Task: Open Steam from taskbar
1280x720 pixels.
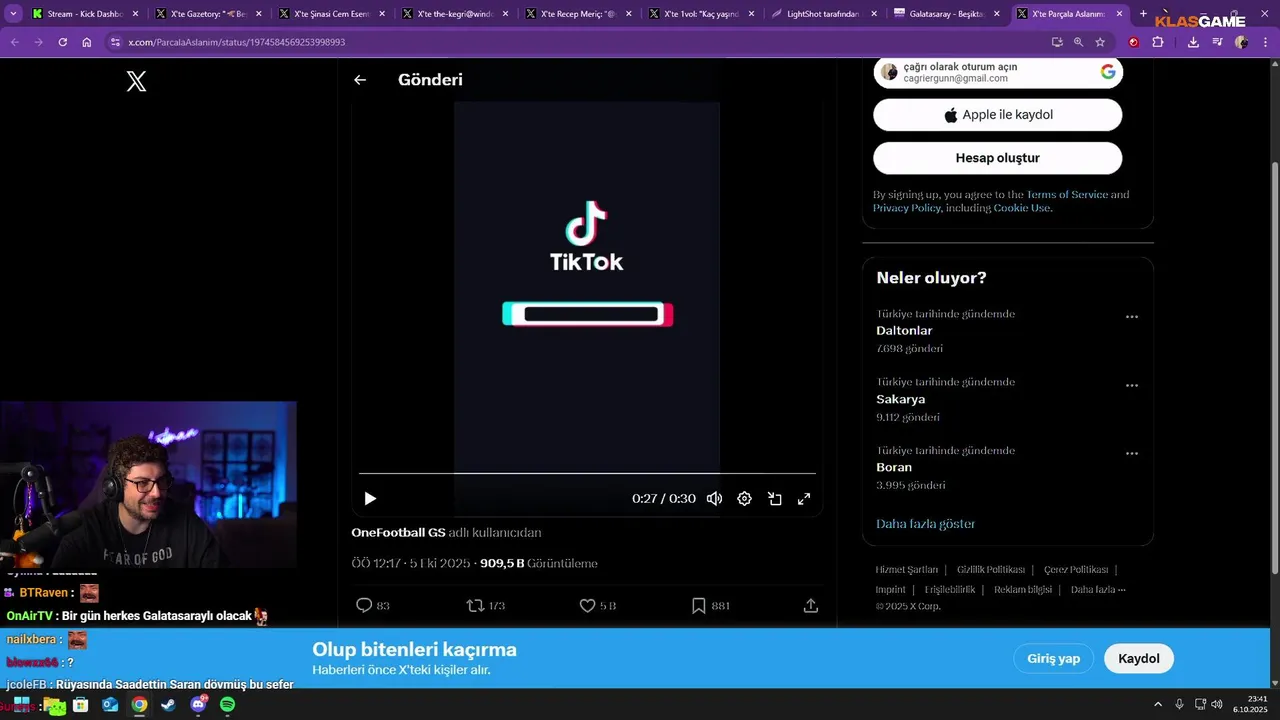Action: [x=168, y=705]
